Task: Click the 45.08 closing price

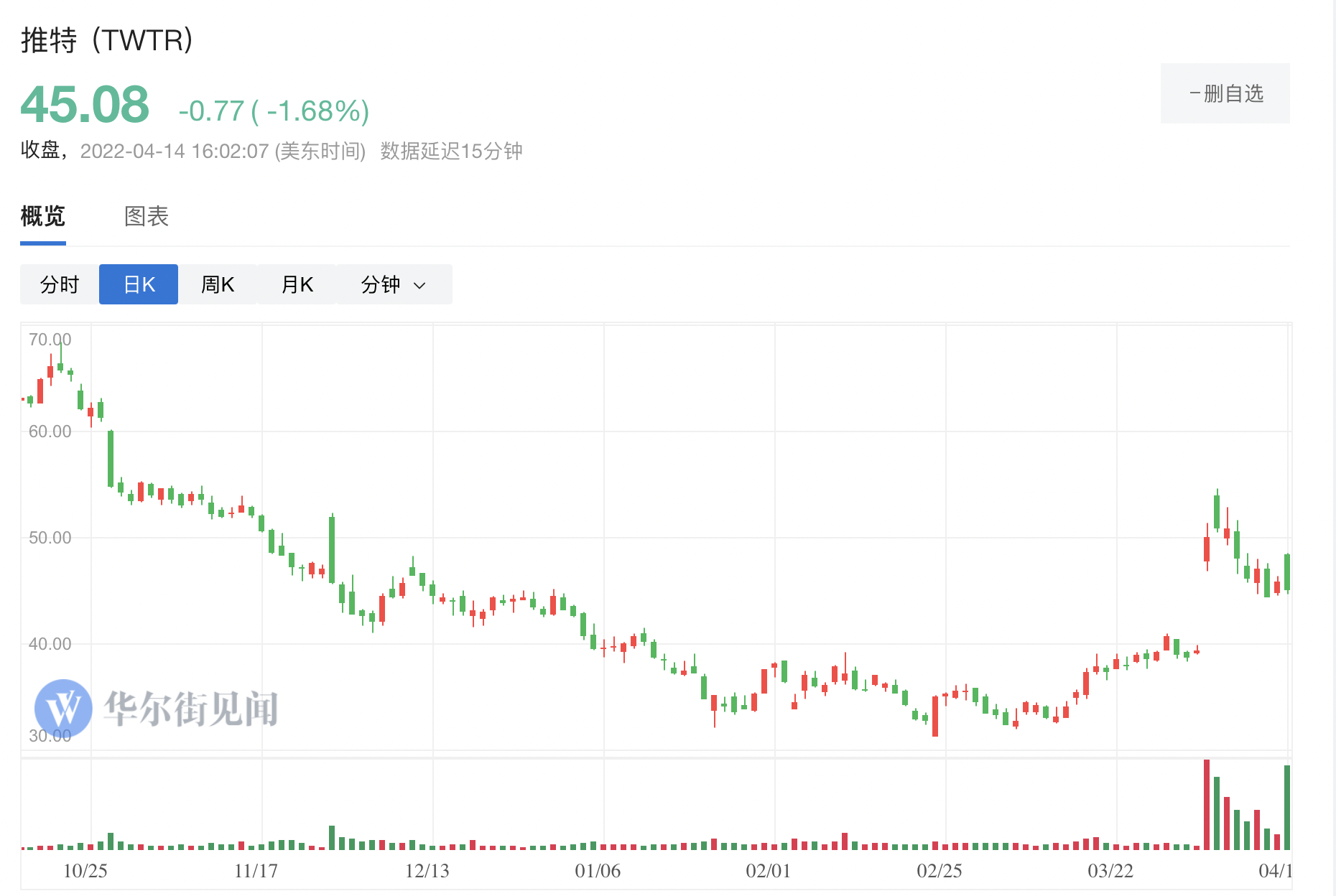Action: click(85, 105)
